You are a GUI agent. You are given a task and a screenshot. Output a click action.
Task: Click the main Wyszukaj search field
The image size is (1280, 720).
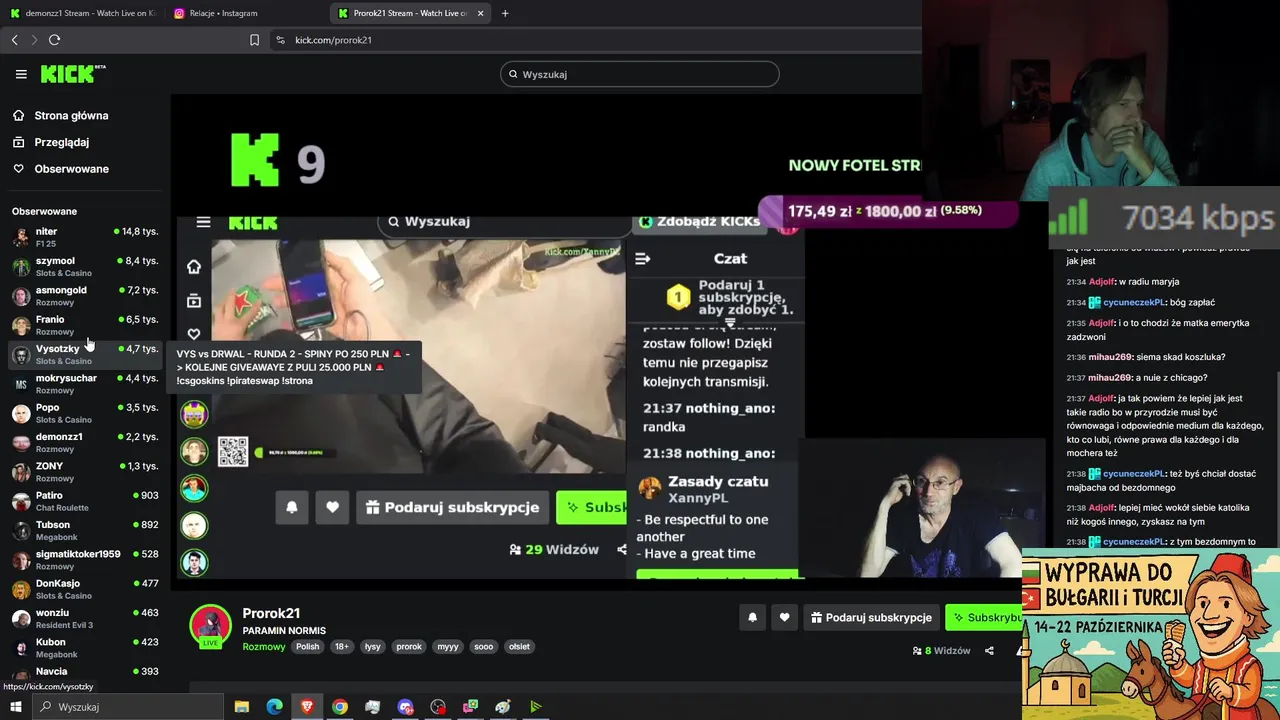pos(640,74)
